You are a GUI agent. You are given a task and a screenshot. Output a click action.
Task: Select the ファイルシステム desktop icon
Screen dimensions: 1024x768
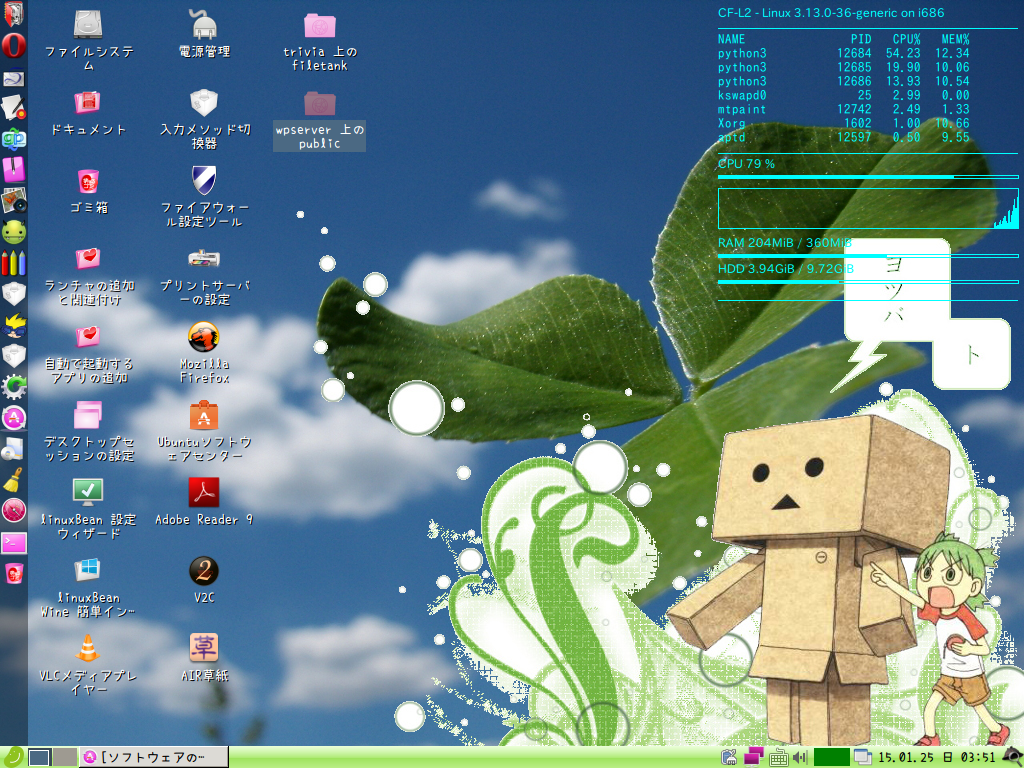pyautogui.click(x=89, y=40)
